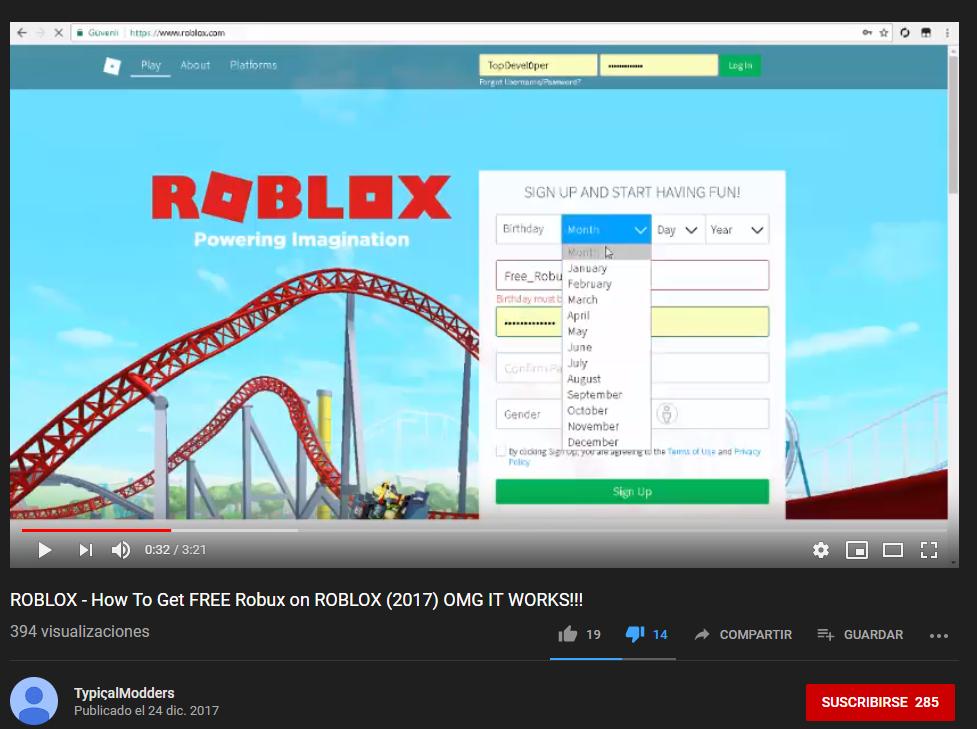Viewport: 977px width, 729px height.
Task: Dislike the video with thumbs down
Action: [x=635, y=634]
